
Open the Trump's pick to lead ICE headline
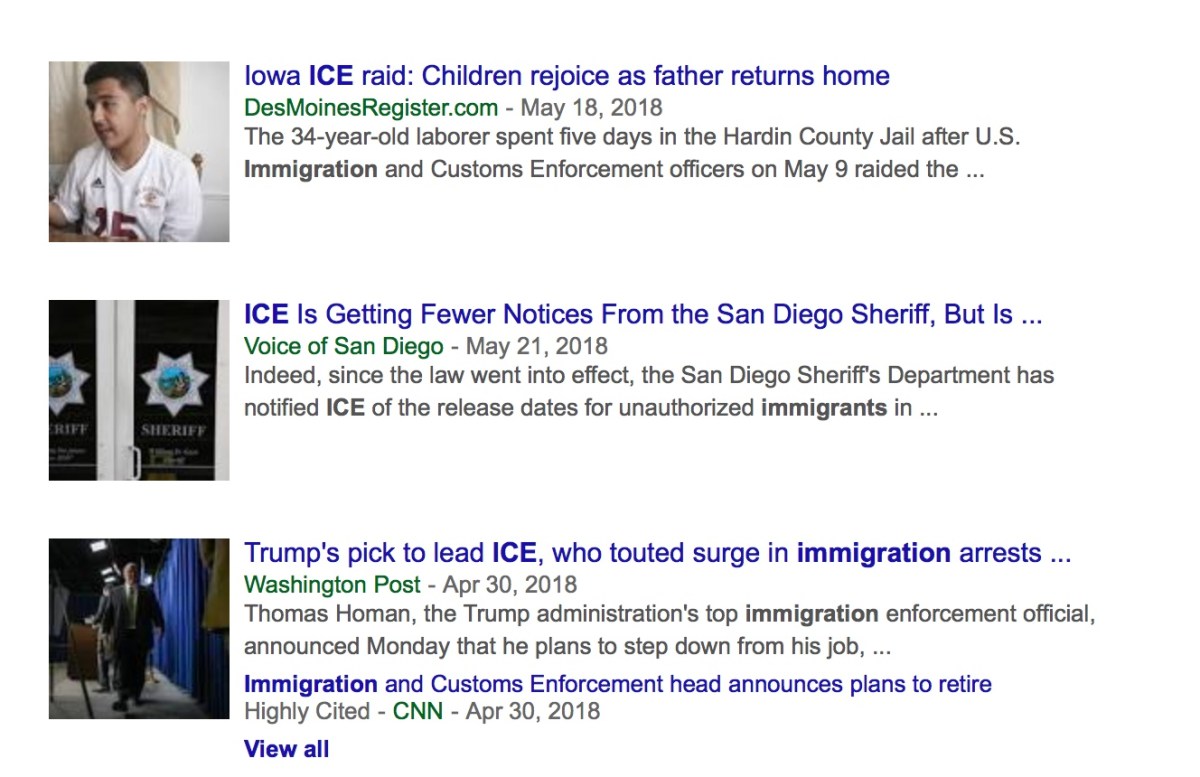(657, 553)
